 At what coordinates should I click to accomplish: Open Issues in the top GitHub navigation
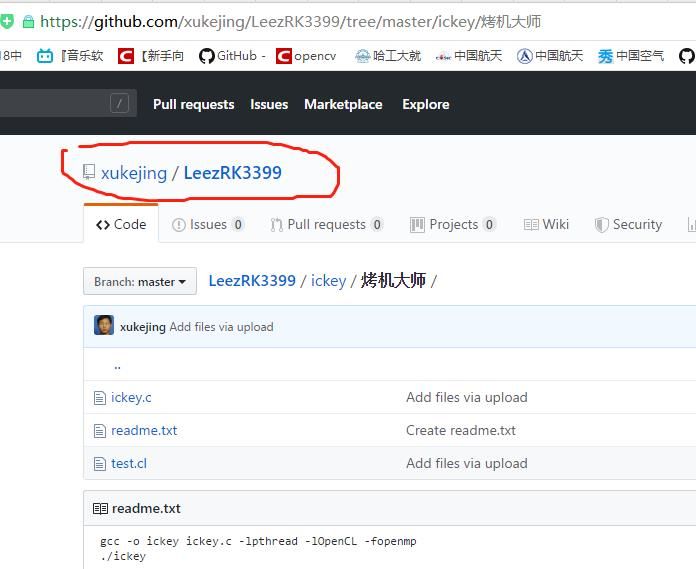pos(269,104)
